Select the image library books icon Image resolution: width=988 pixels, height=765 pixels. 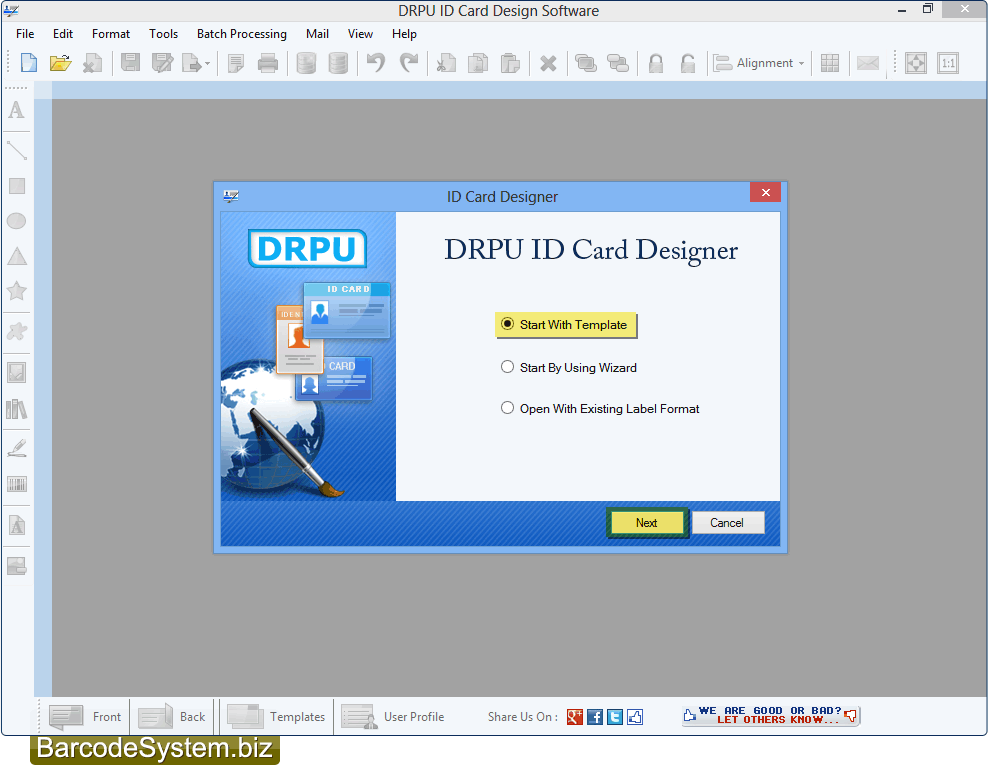pyautogui.click(x=16, y=410)
